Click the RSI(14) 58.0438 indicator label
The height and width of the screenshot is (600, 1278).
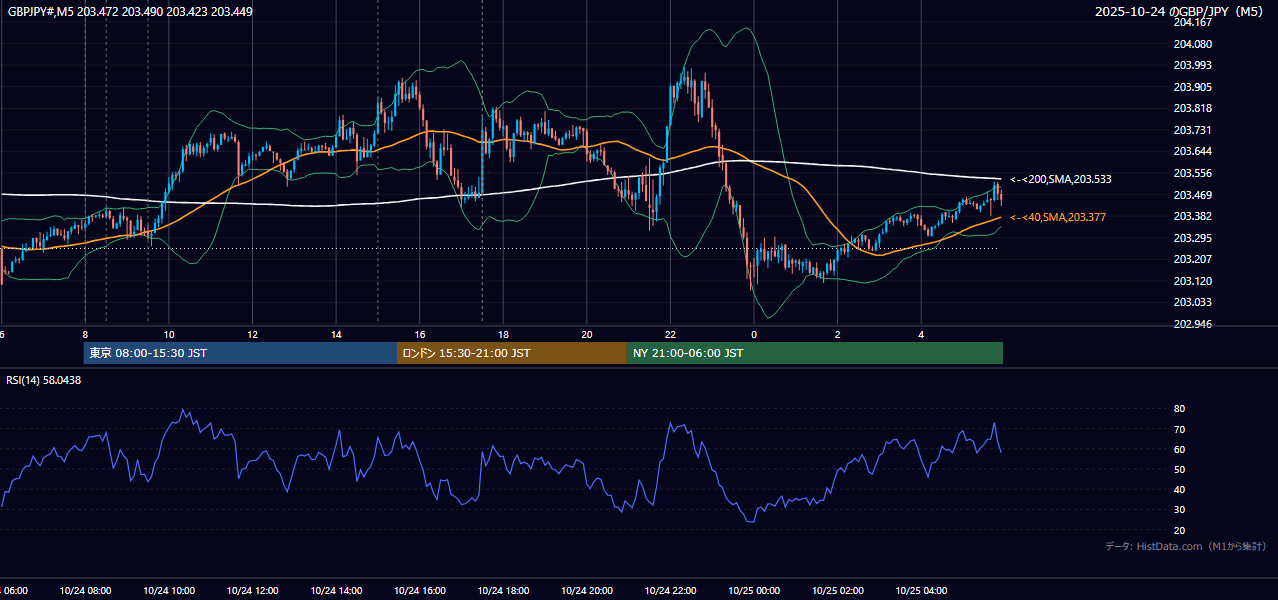(x=44, y=380)
